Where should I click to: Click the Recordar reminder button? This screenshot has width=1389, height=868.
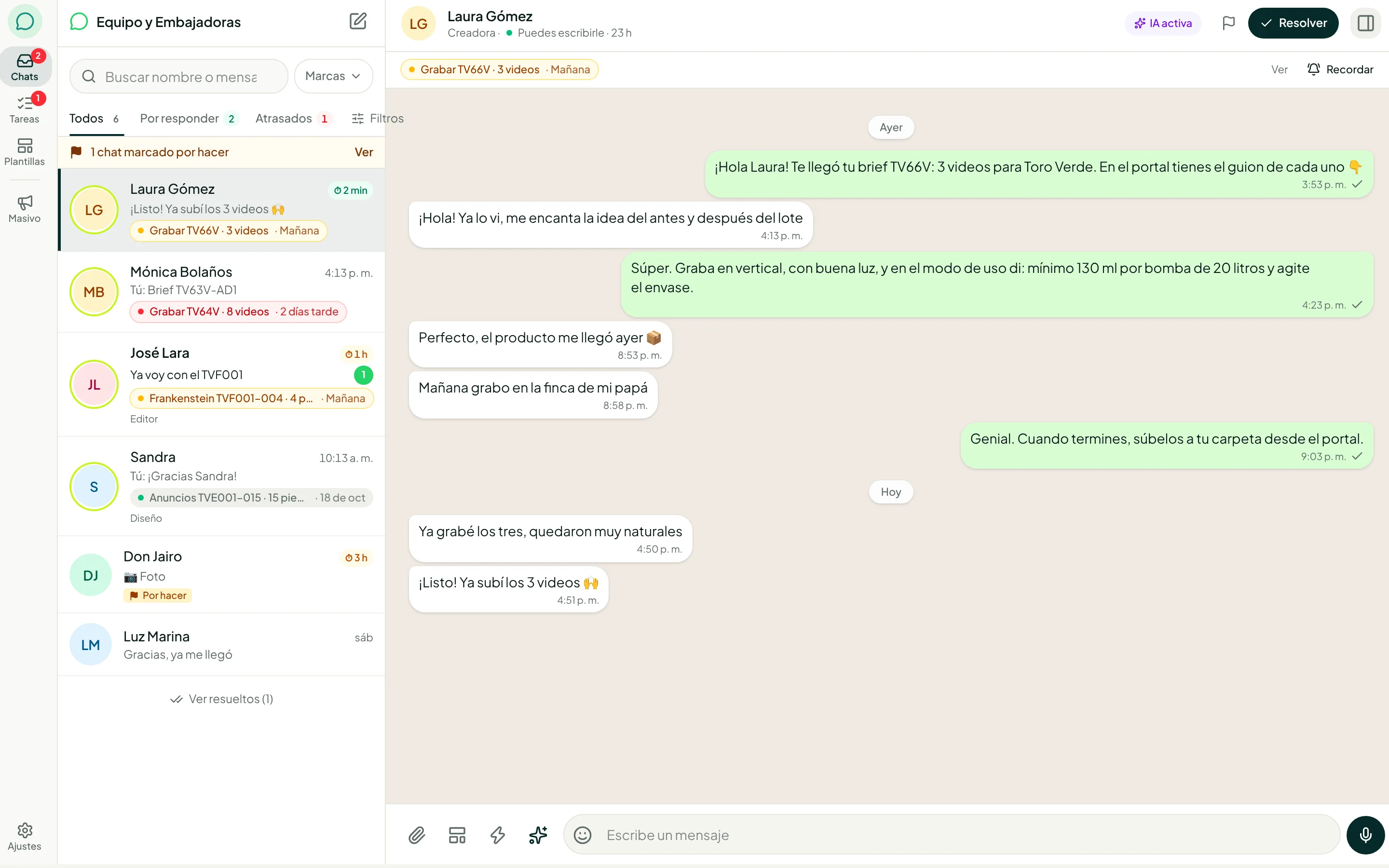coord(1340,69)
